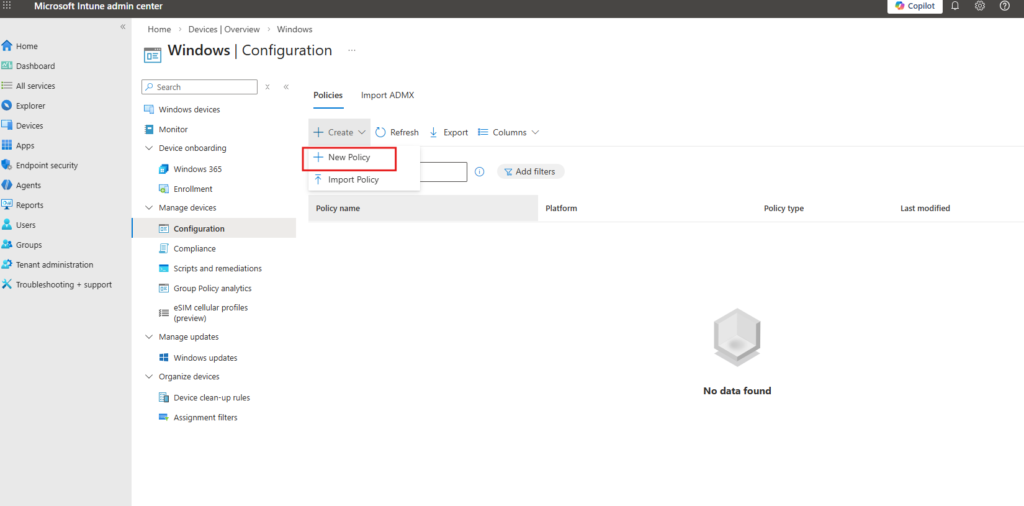Collapse the Device onboarding section
The image size is (1024, 506).
click(149, 148)
